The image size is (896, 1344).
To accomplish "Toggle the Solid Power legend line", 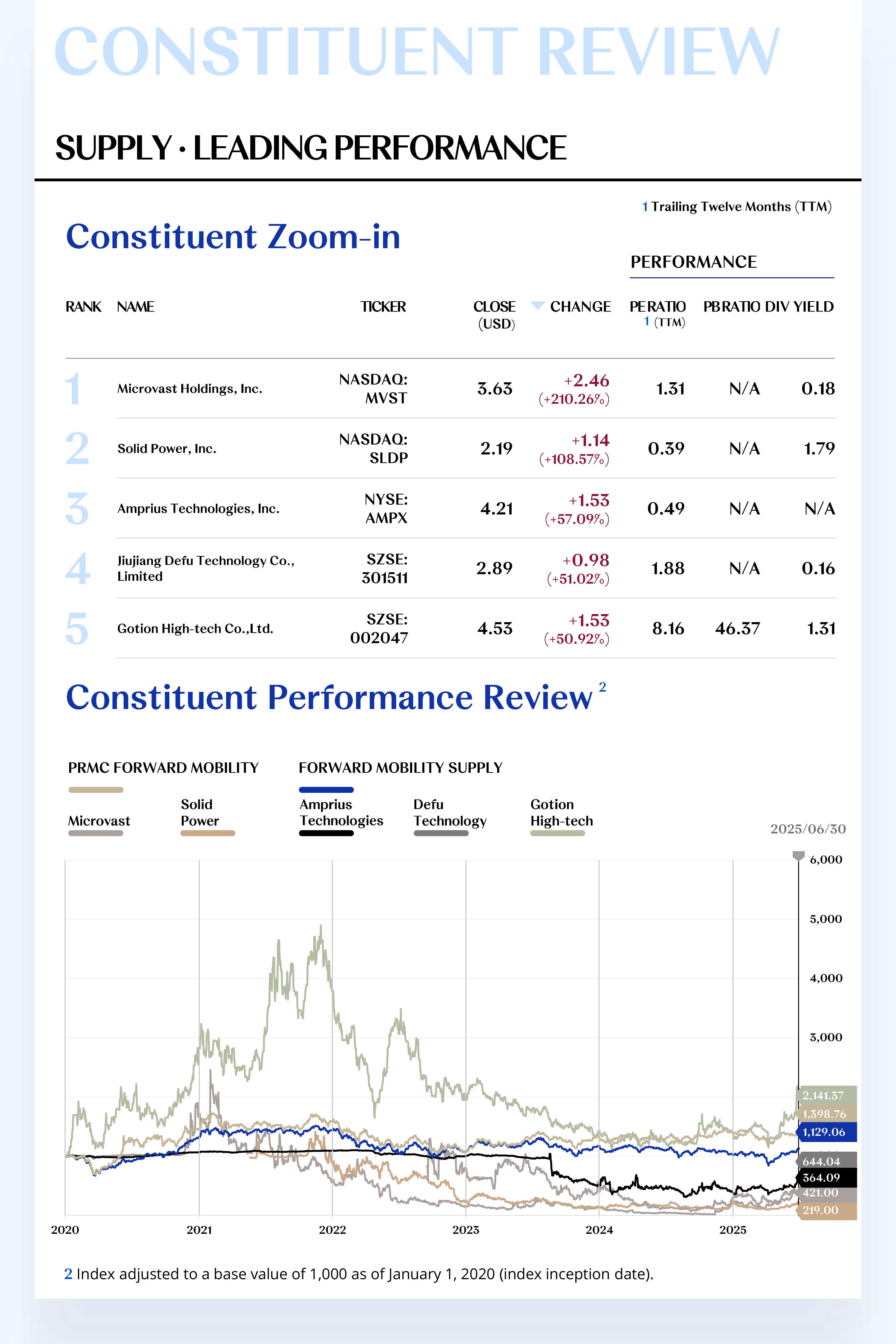I will 207,833.
